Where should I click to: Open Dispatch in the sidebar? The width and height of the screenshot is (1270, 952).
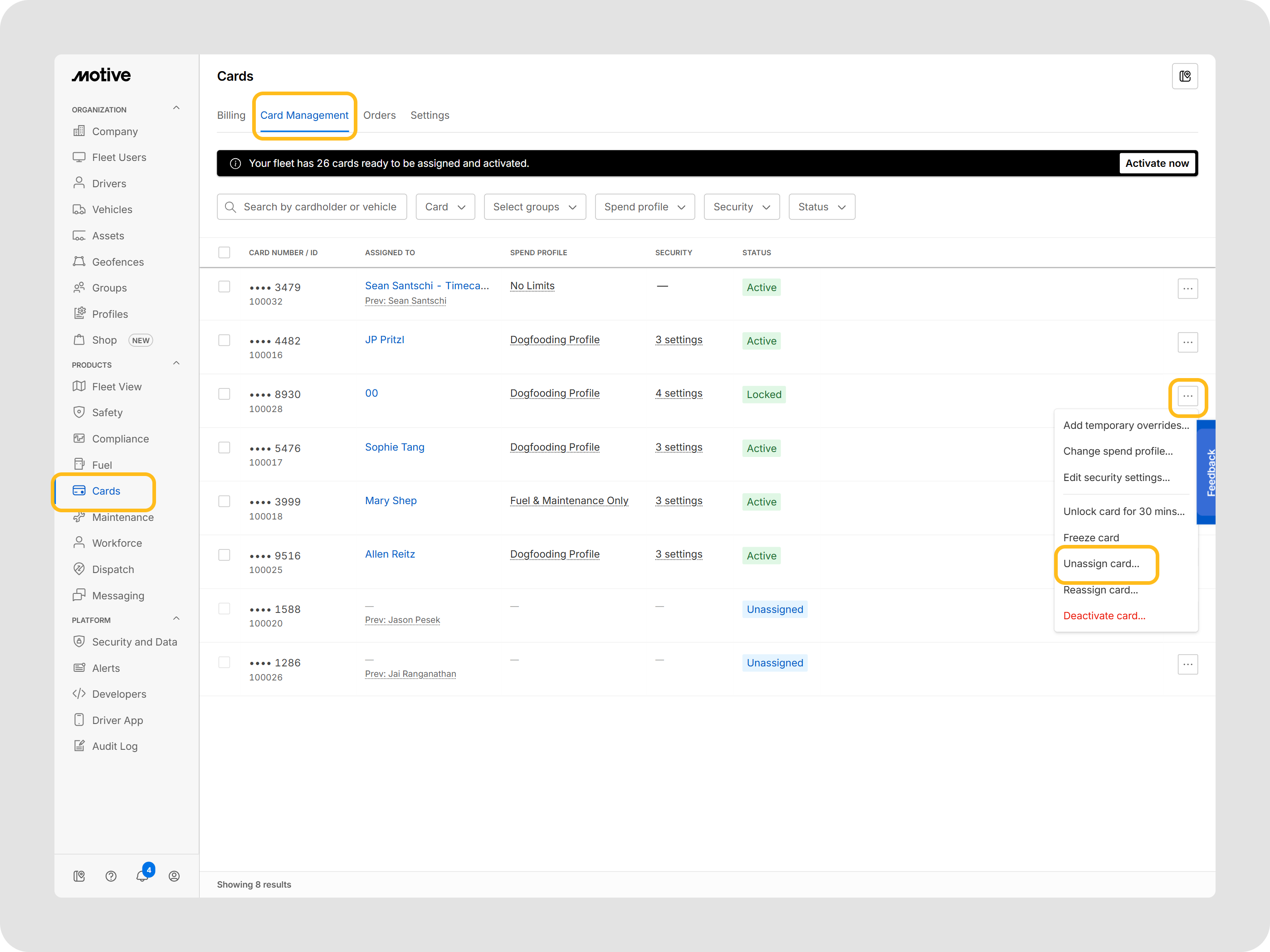pos(112,568)
